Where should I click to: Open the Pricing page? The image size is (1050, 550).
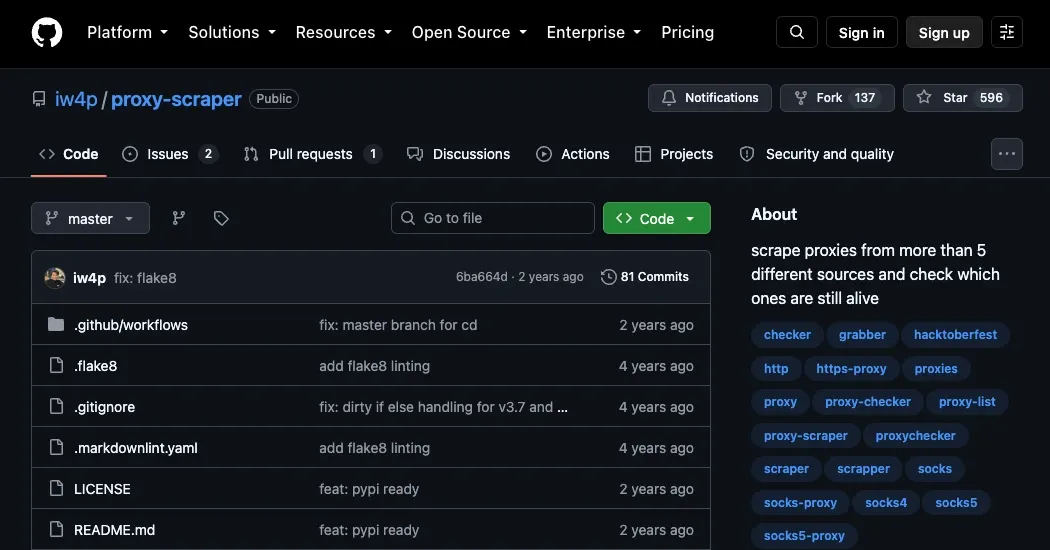pos(687,32)
